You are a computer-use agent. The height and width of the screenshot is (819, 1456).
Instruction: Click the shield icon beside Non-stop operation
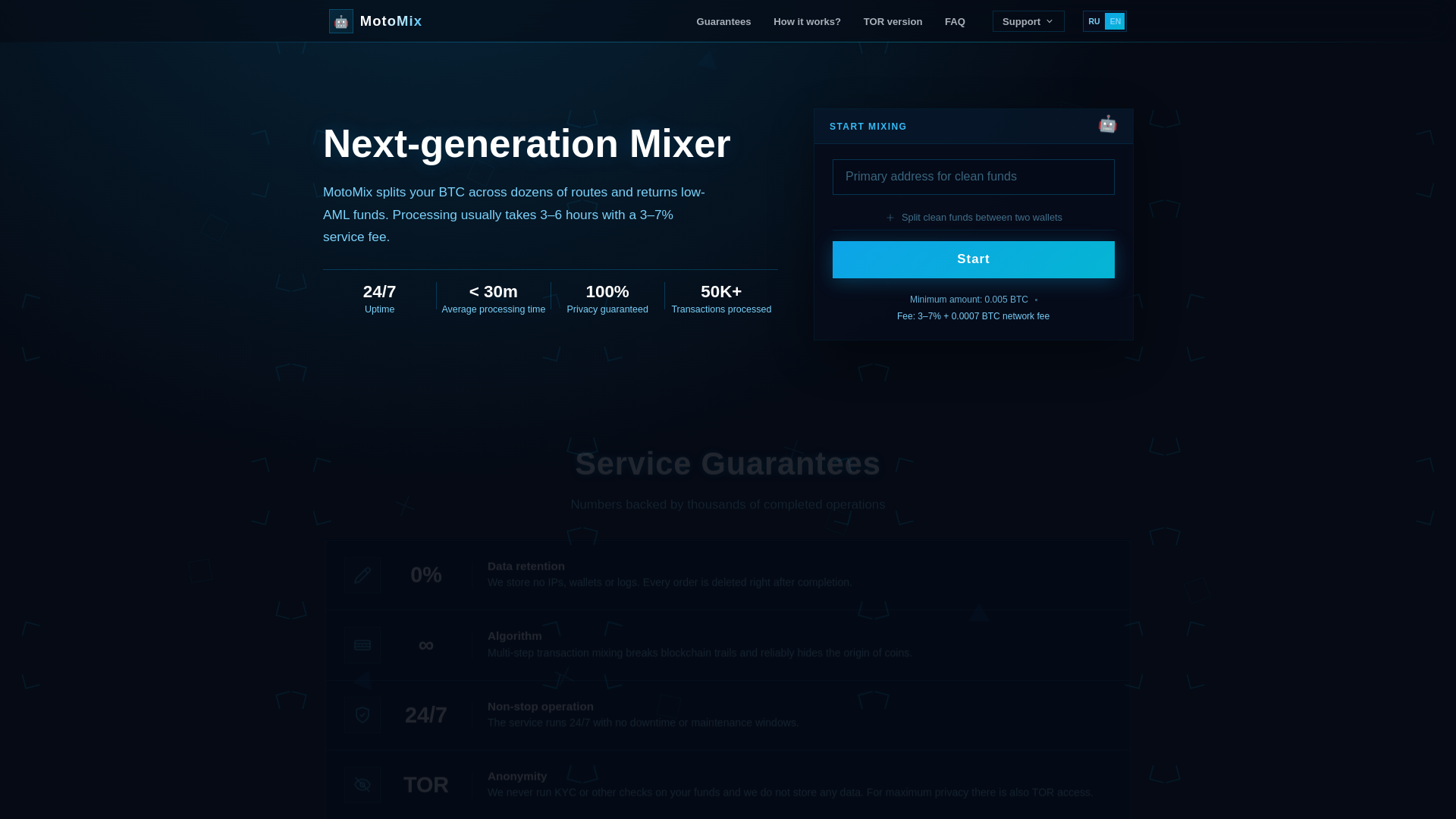pyautogui.click(x=362, y=715)
